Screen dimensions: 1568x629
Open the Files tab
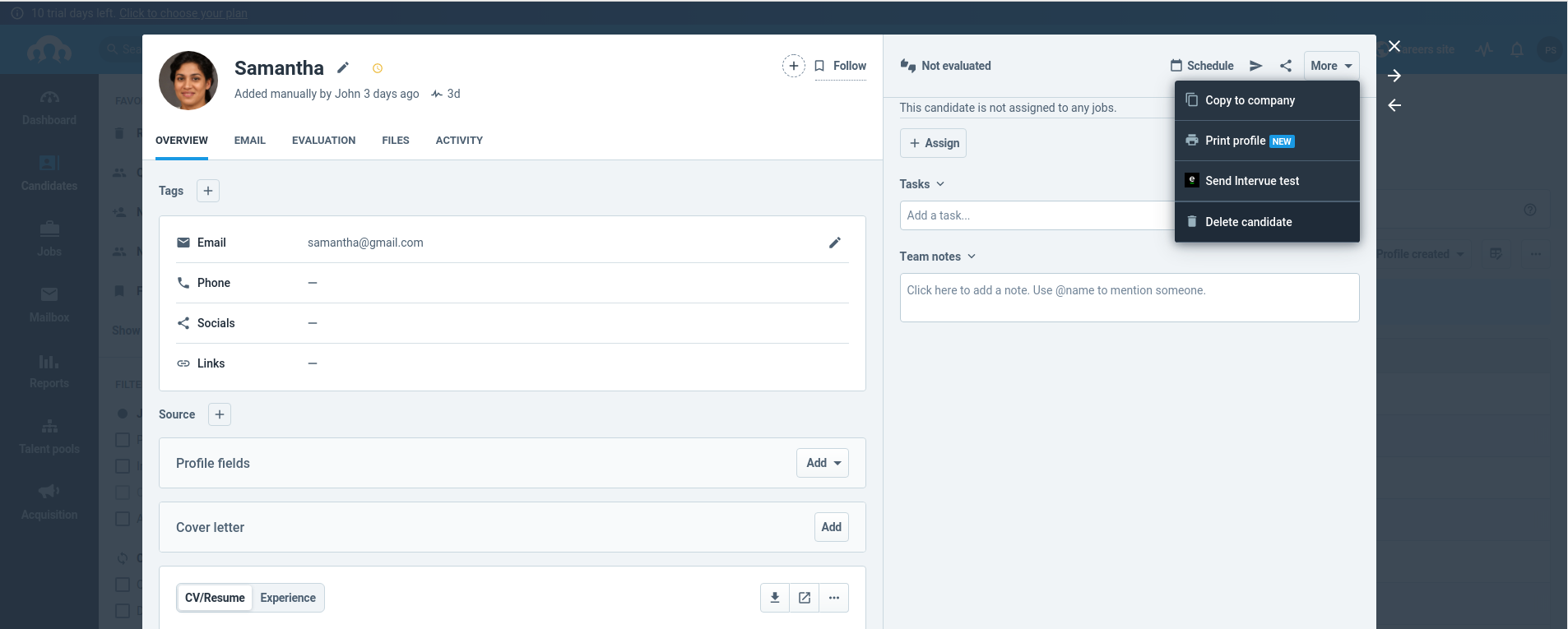pos(396,141)
